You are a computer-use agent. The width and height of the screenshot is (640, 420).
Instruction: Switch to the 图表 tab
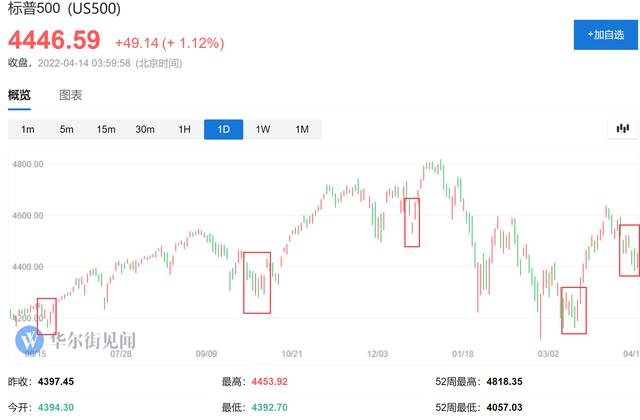71,95
